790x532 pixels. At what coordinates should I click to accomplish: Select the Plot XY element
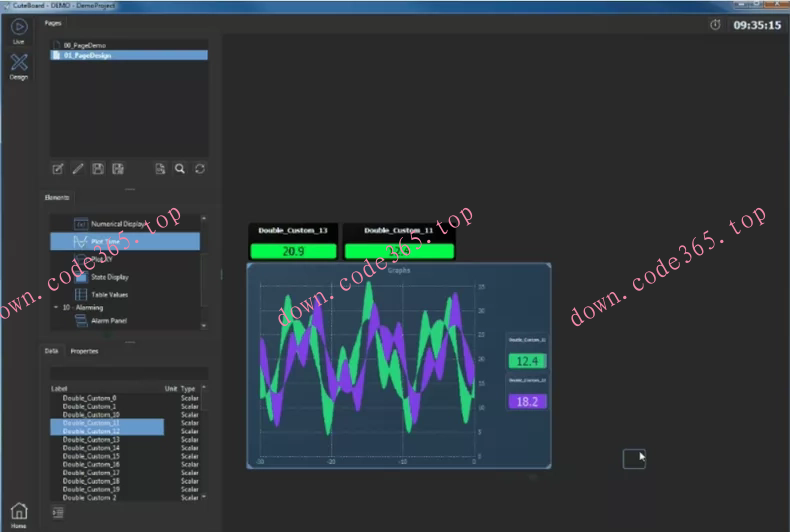tap(125, 259)
